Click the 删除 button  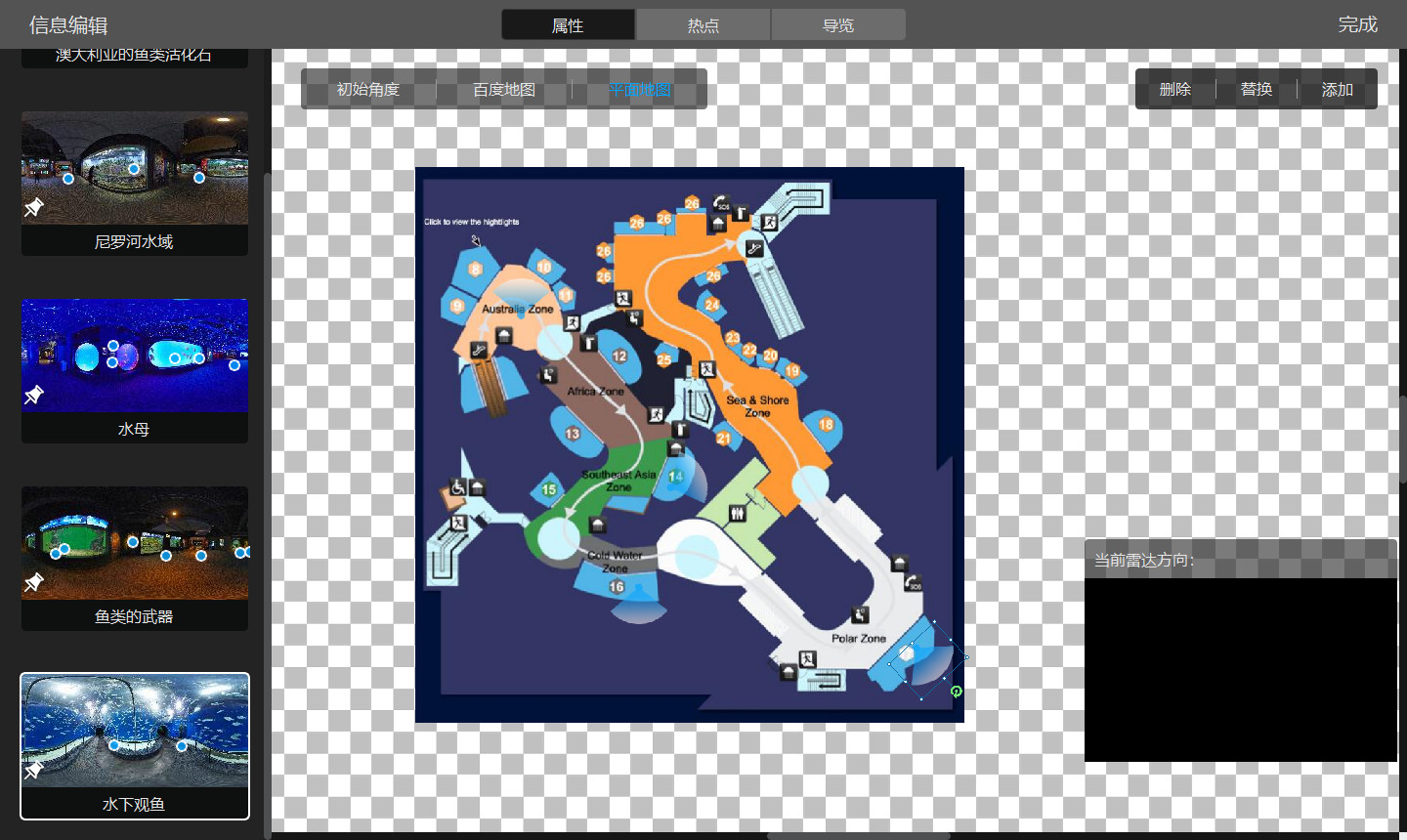pyautogui.click(x=1174, y=90)
